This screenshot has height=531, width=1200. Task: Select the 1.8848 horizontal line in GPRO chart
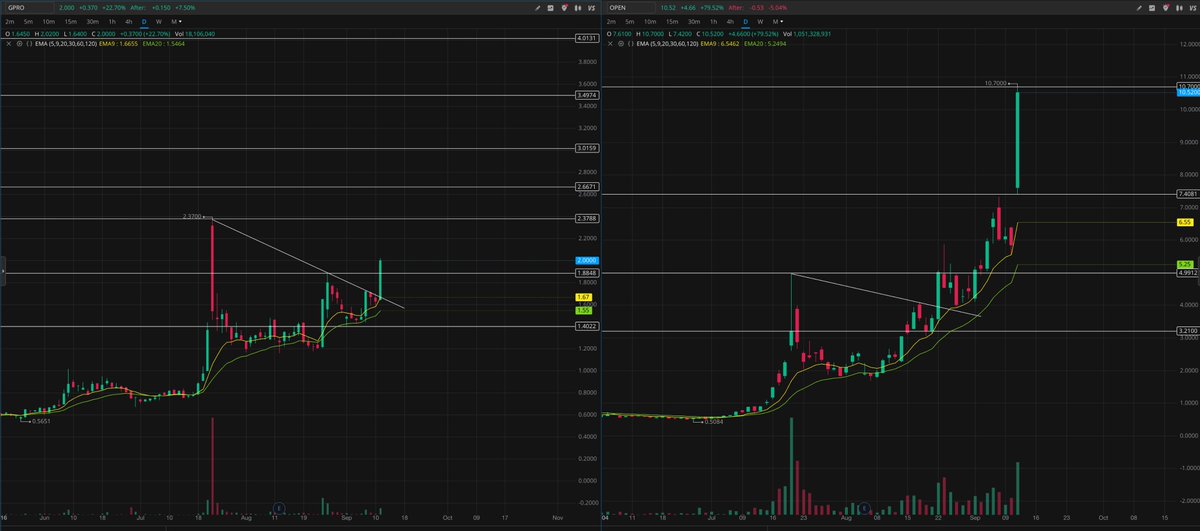(x=288, y=272)
